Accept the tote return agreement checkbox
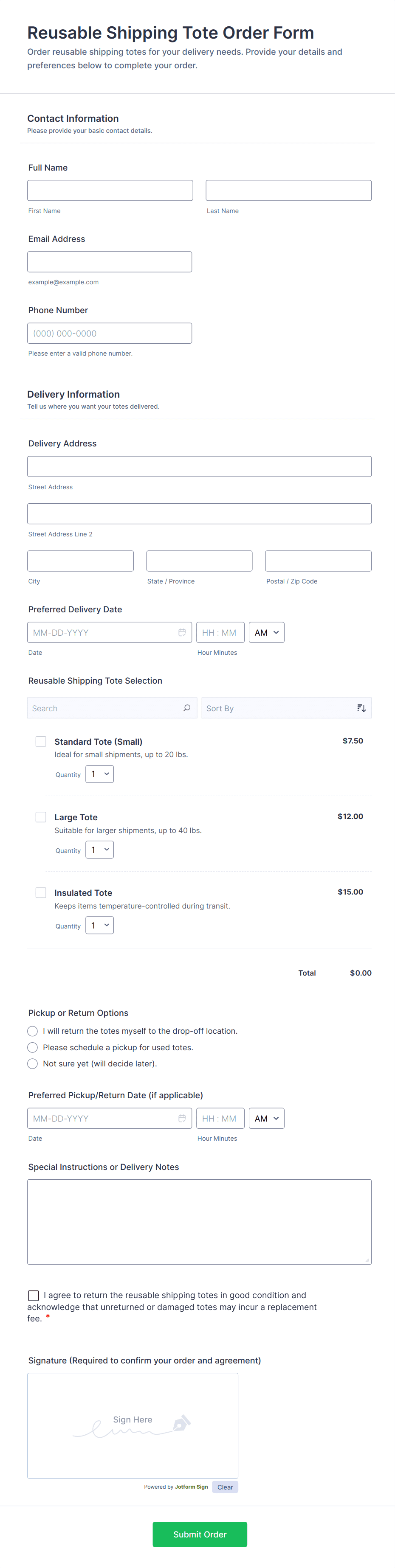 (34, 1295)
